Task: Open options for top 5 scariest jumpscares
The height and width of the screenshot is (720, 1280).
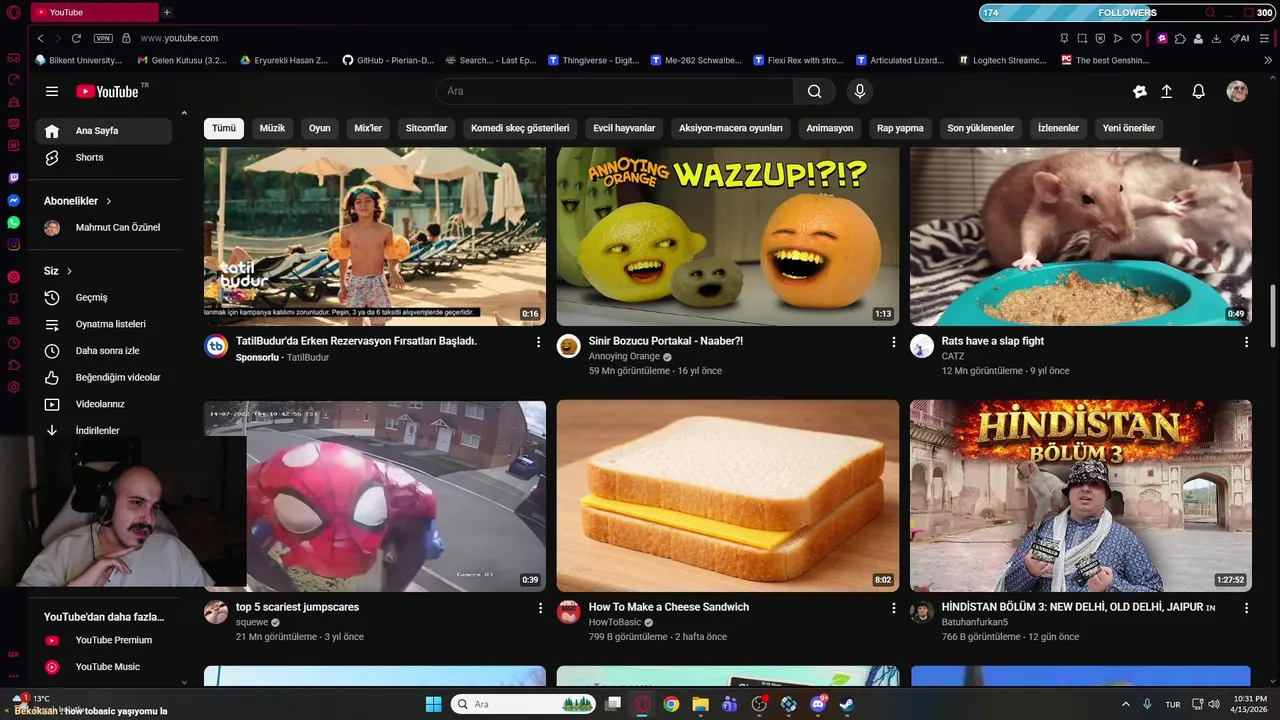Action: click(x=540, y=608)
